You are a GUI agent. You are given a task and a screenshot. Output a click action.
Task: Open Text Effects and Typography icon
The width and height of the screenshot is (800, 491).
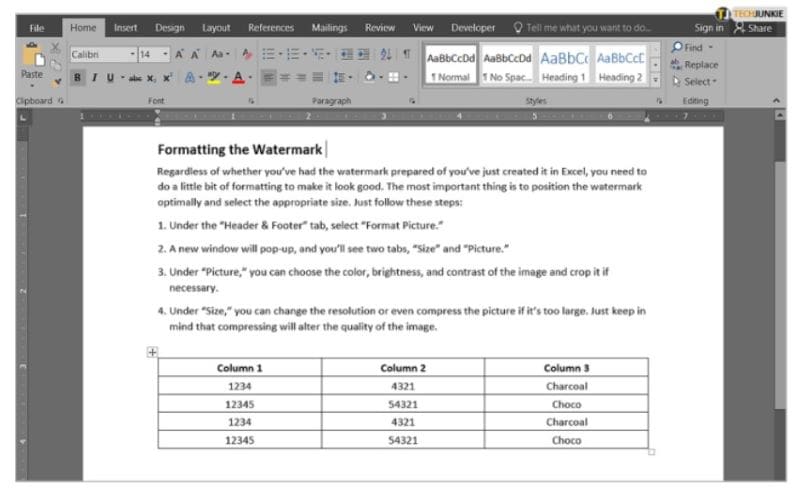pyautogui.click(x=189, y=78)
